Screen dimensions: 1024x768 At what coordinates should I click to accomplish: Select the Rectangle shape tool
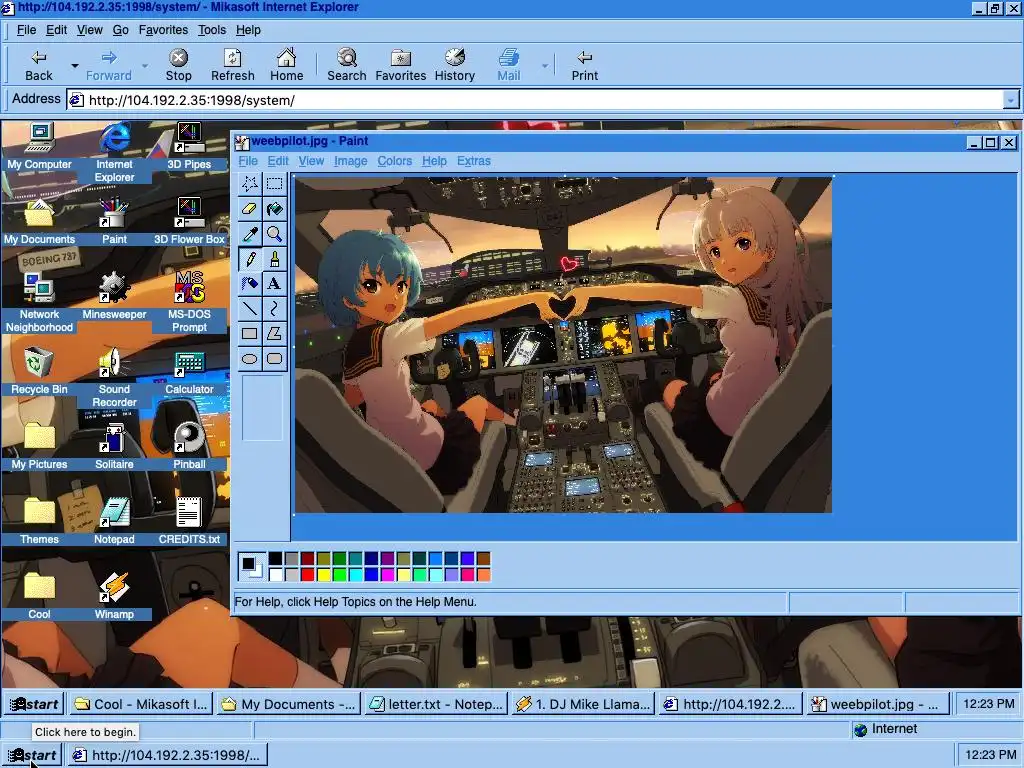click(250, 334)
